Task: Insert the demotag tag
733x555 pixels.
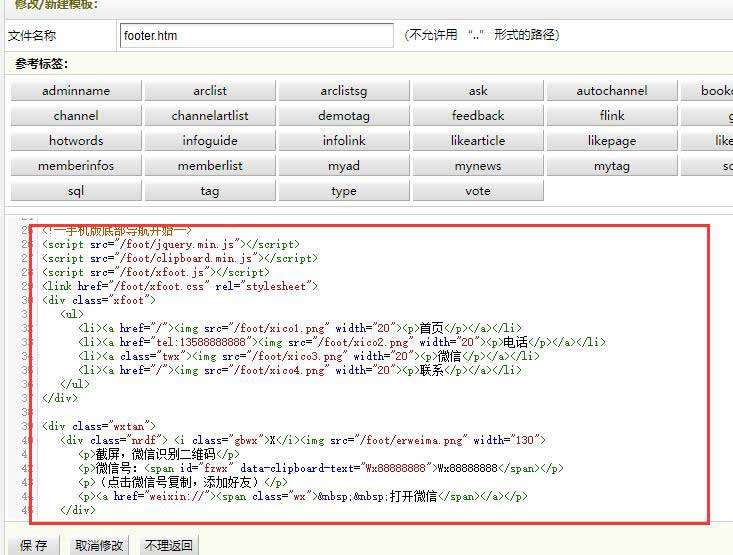Action: tap(344, 115)
